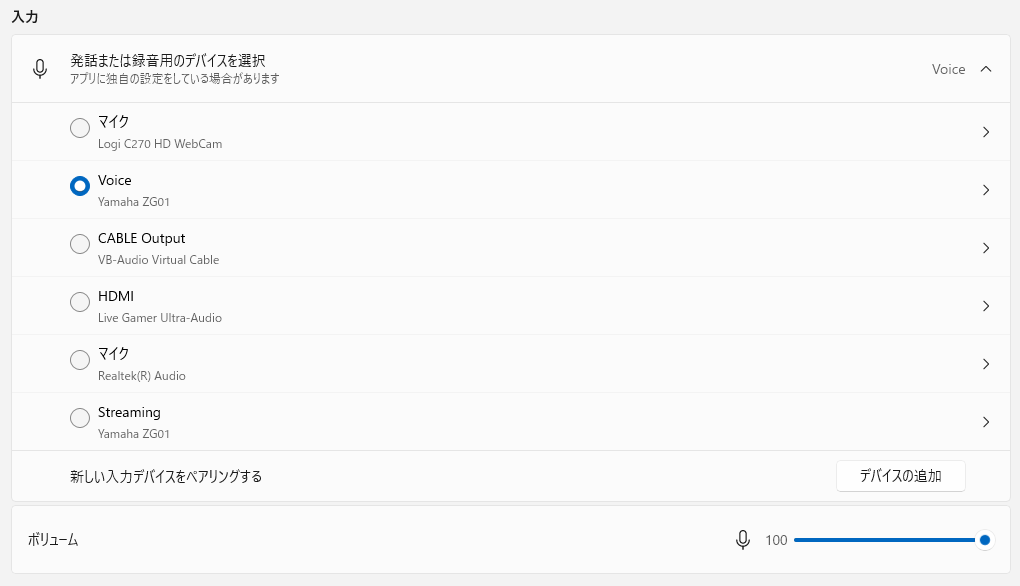
Task: Click the input volume slider track
Action: (889, 540)
